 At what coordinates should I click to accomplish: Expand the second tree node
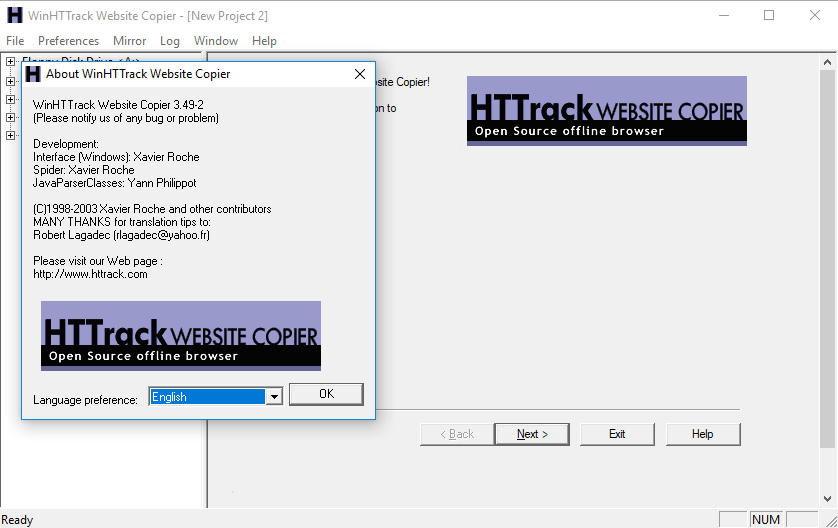(x=10, y=81)
